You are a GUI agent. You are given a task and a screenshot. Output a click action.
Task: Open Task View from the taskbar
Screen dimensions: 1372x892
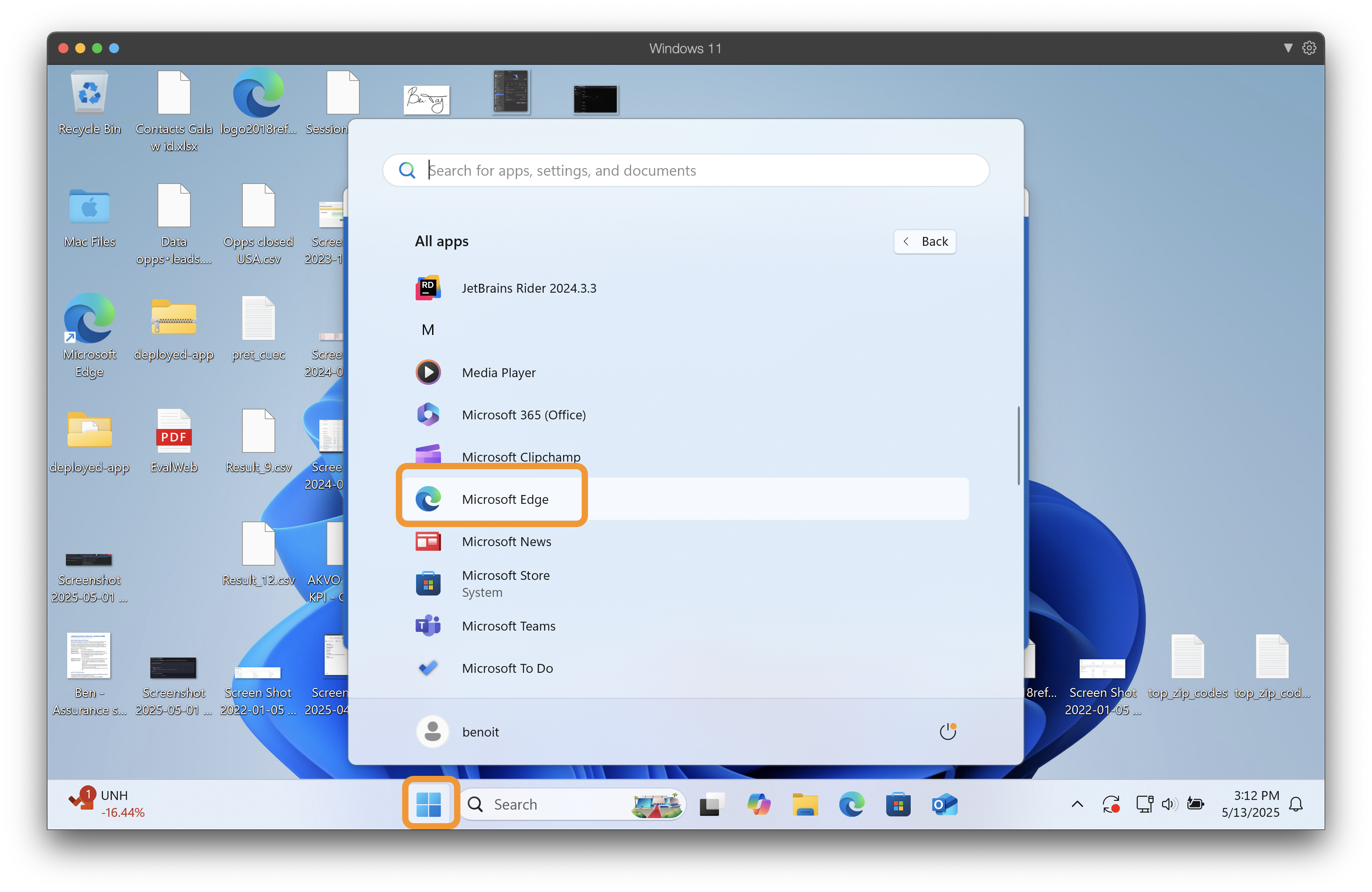tap(712, 805)
